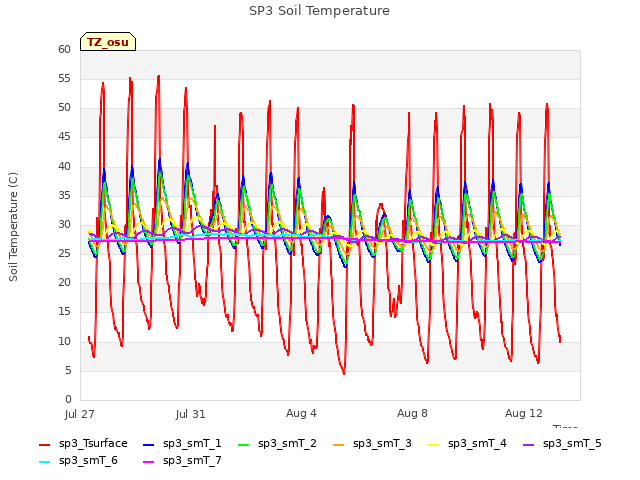Click the Jul 31 x-axis tick label
This screenshot has height=480, width=640.
(x=190, y=414)
